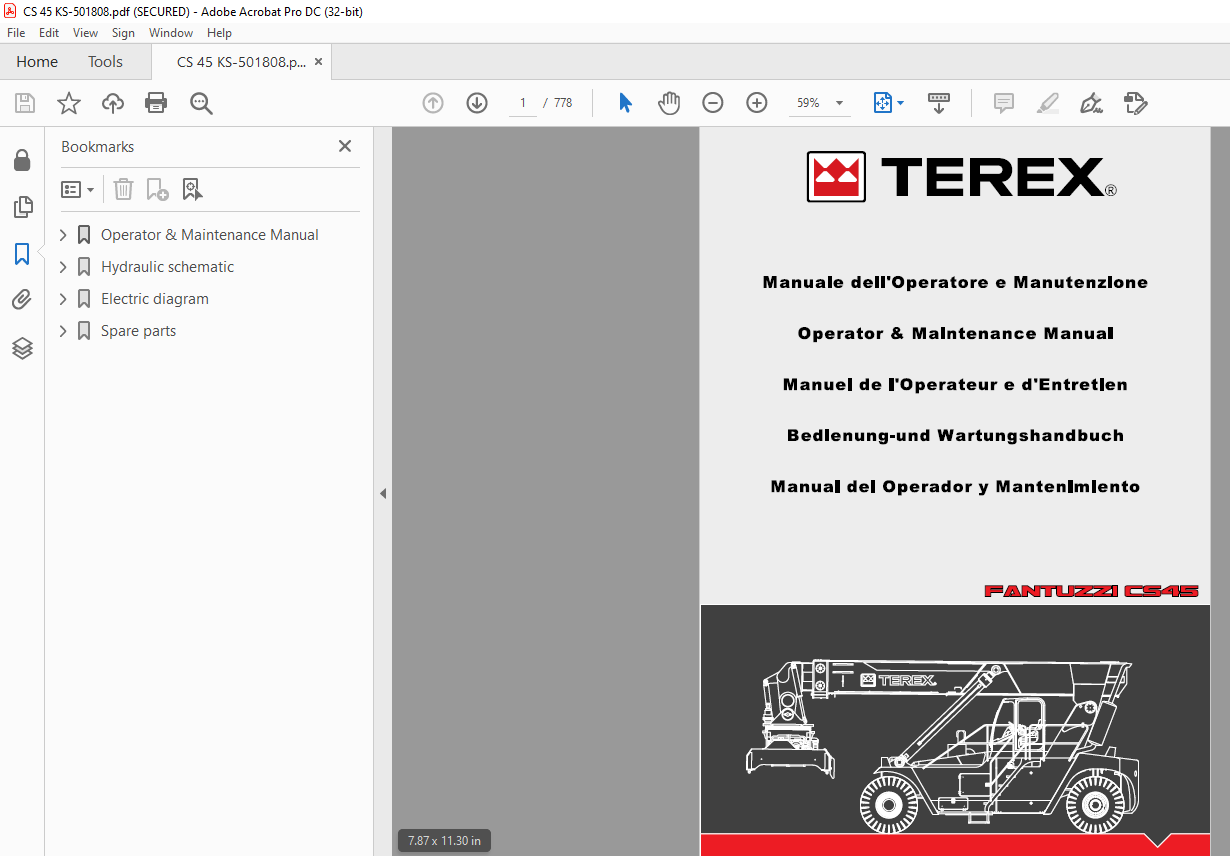This screenshot has height=856, width=1230.
Task: Click the TEREX logo on the page
Action: point(961,177)
